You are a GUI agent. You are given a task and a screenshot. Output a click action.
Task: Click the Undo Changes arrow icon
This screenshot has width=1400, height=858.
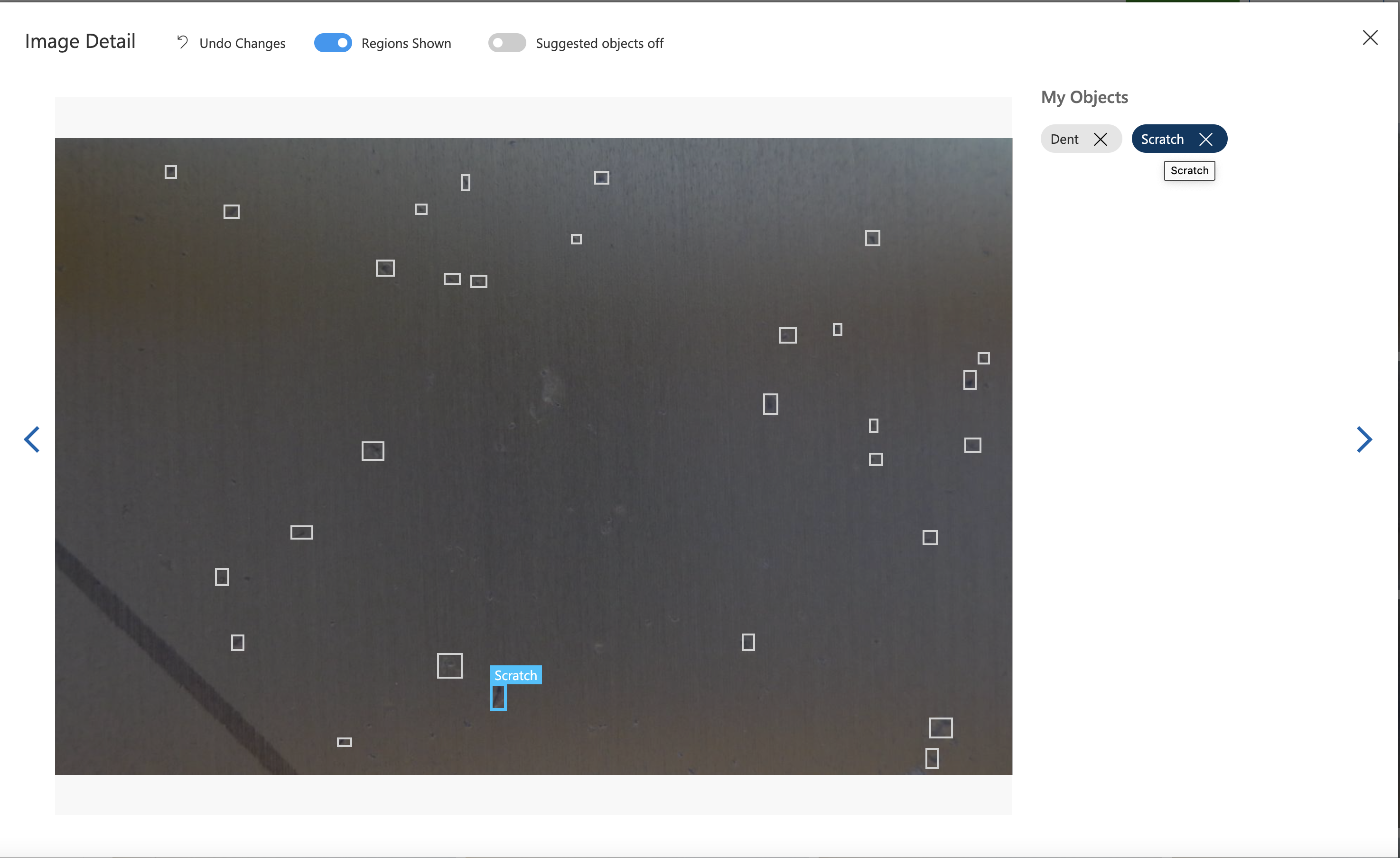[182, 42]
